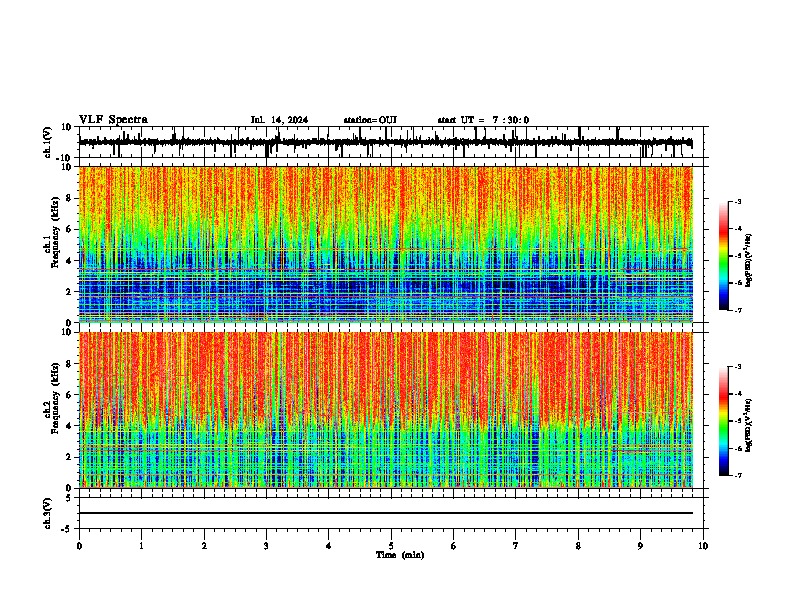Click time axis tick label "3"
Viewport: 792px width, 612px height.
(266, 546)
